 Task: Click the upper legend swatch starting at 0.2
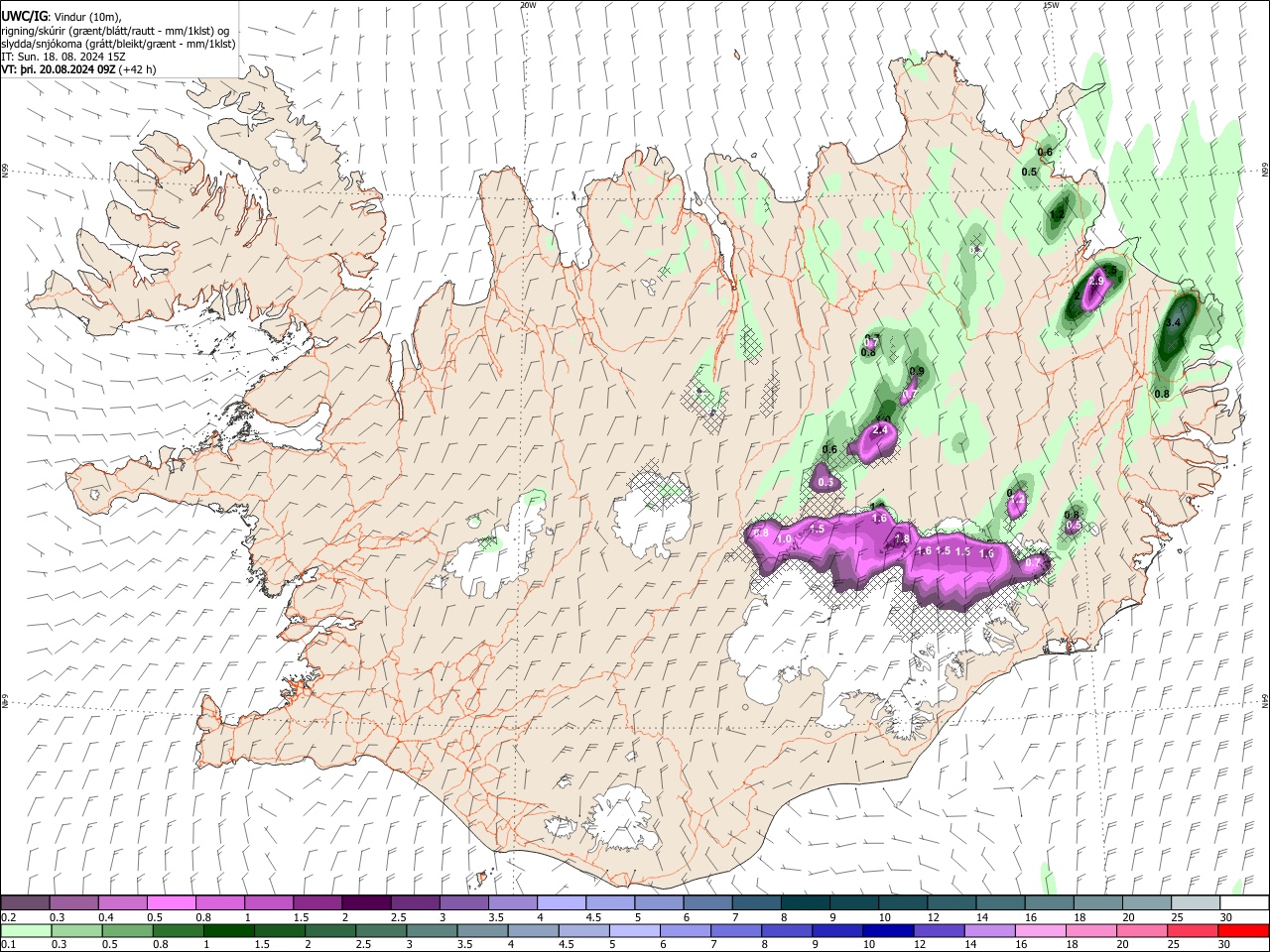click(x=25, y=903)
